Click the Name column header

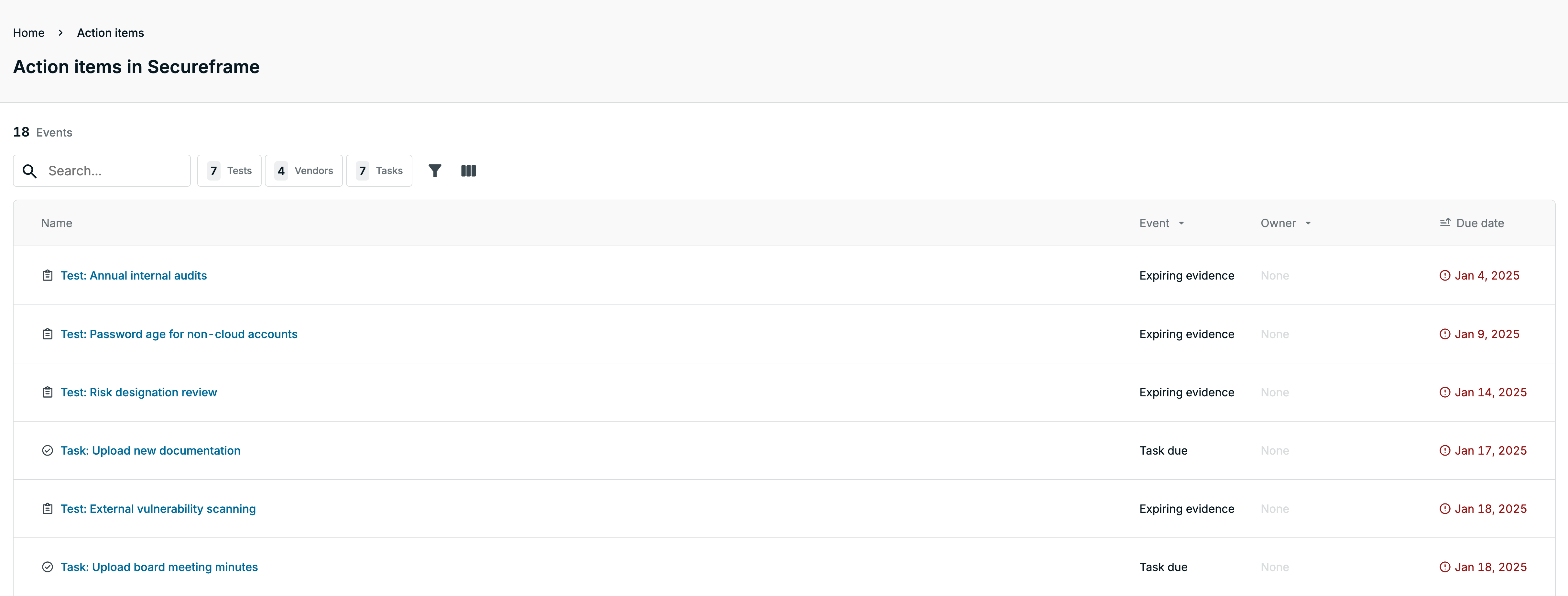point(57,224)
